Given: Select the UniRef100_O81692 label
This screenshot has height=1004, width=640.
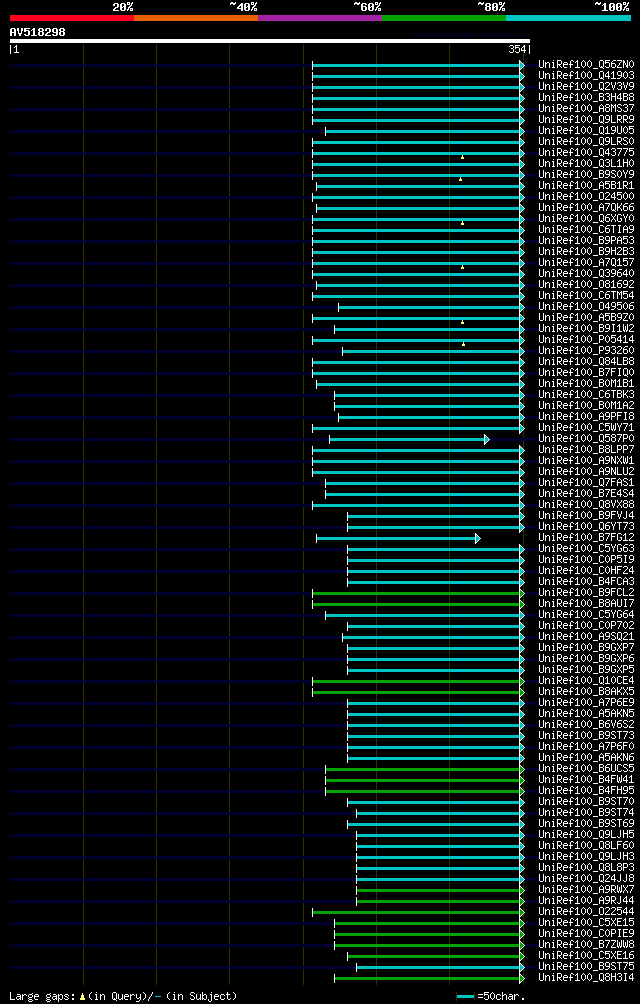Looking at the screenshot, I should coord(586,284).
